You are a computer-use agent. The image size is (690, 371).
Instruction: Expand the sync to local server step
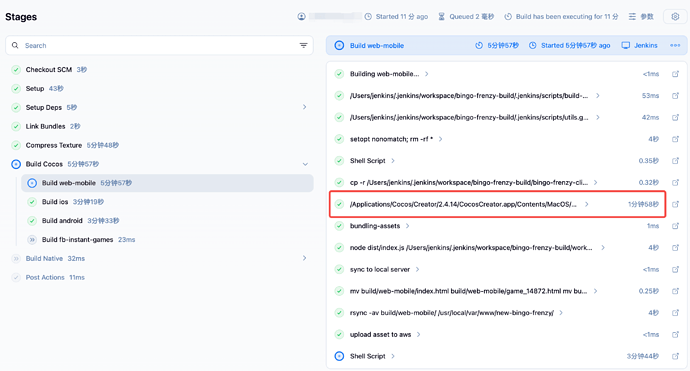pos(417,269)
